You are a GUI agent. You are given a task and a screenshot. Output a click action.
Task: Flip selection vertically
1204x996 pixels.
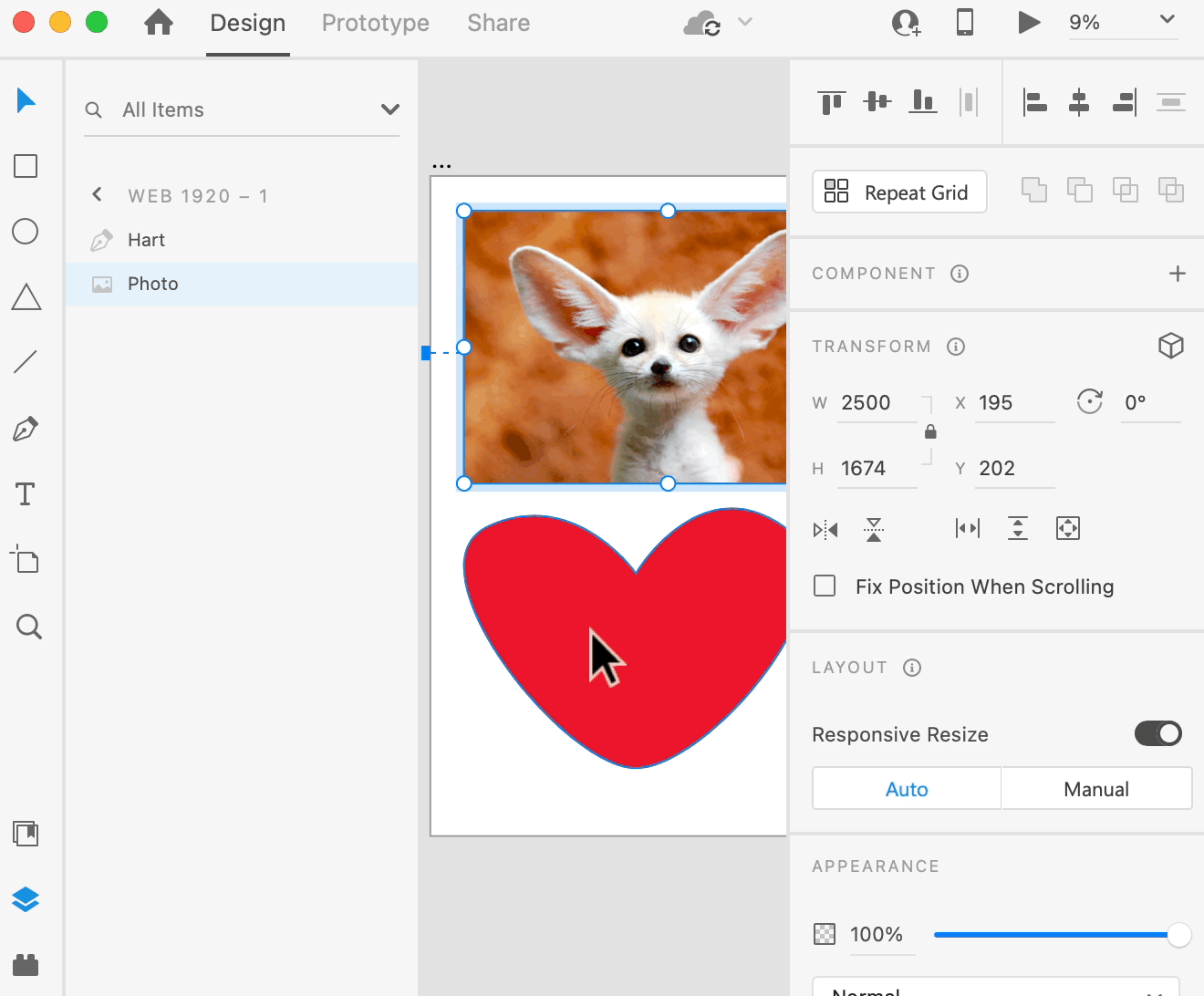(x=874, y=529)
